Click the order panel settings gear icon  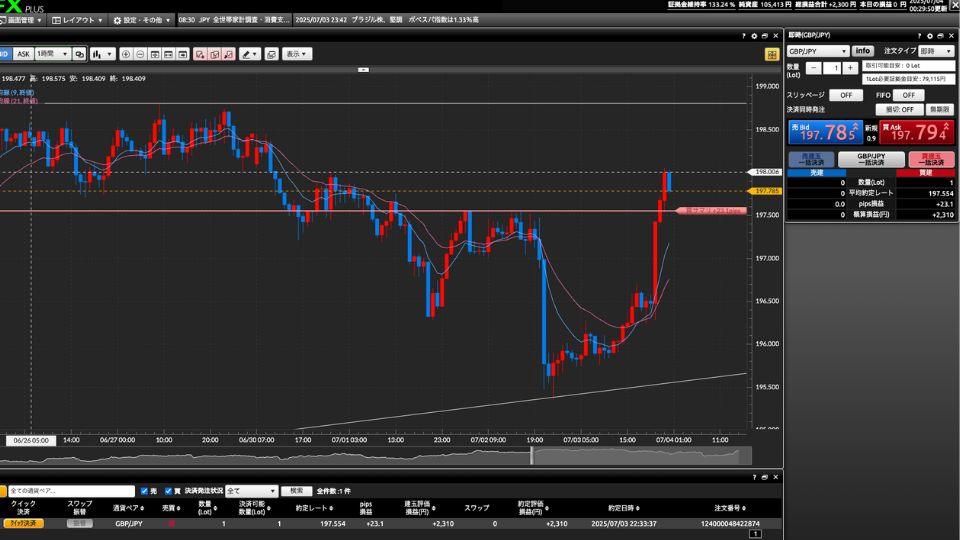pos(930,36)
